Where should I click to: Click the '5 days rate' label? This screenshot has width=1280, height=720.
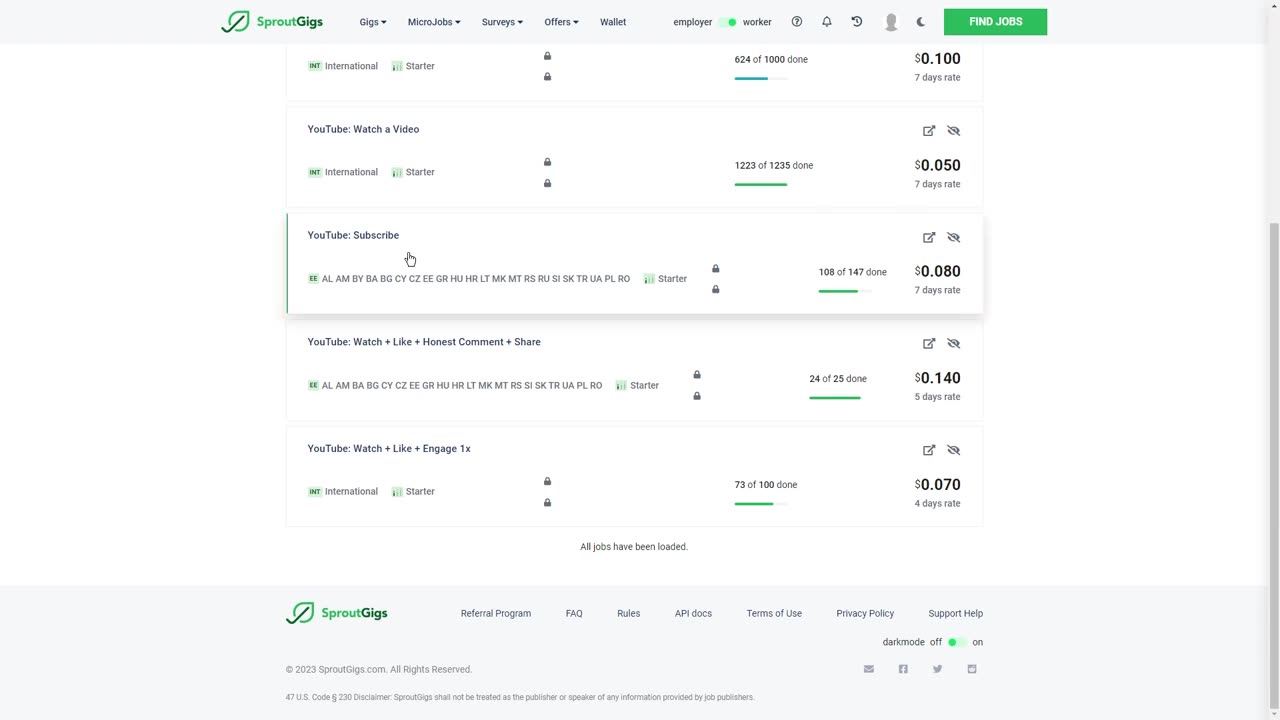point(937,397)
